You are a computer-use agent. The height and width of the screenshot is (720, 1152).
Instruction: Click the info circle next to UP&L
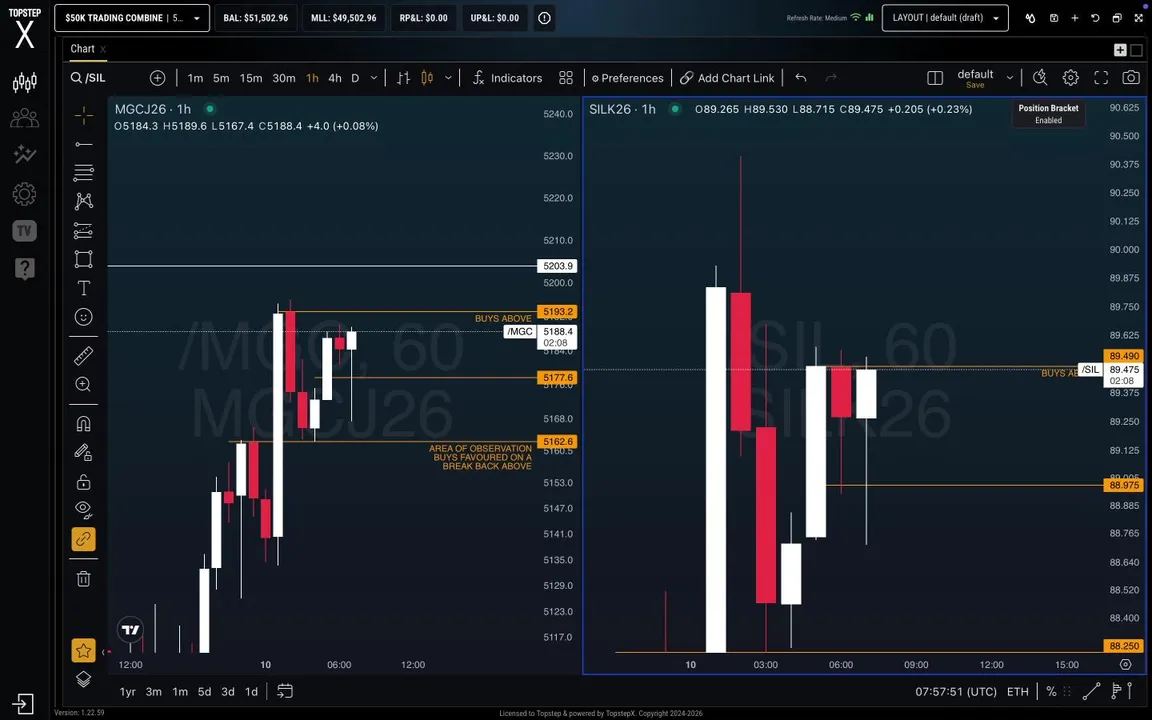click(544, 18)
